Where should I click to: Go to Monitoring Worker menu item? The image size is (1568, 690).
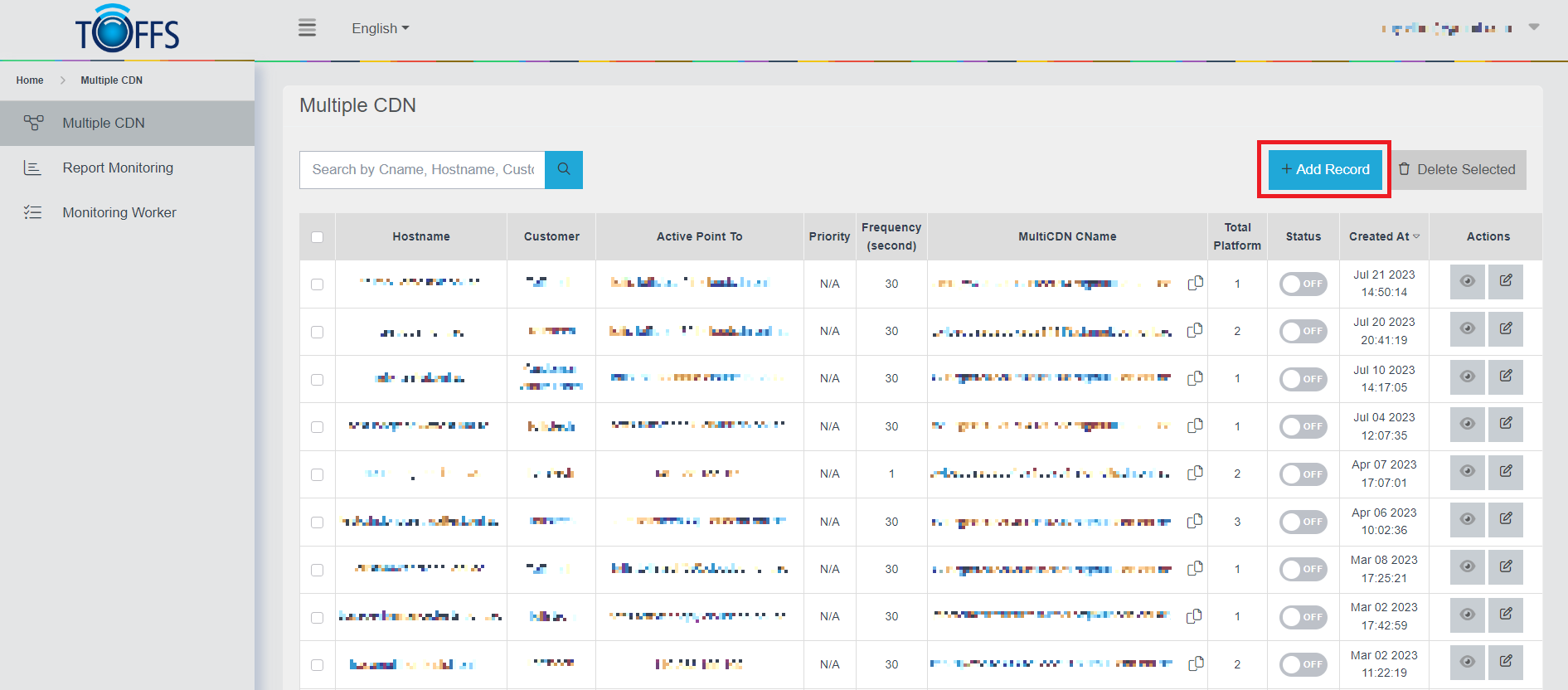coord(119,212)
